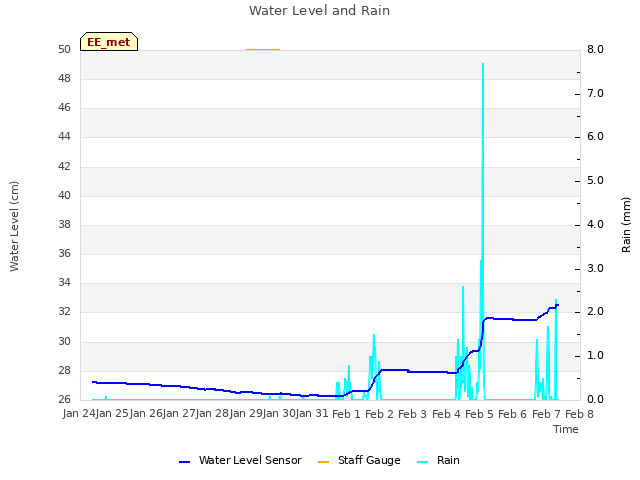Click the 7.0 value on rain axis
The width and height of the screenshot is (640, 480).
coord(595,93)
